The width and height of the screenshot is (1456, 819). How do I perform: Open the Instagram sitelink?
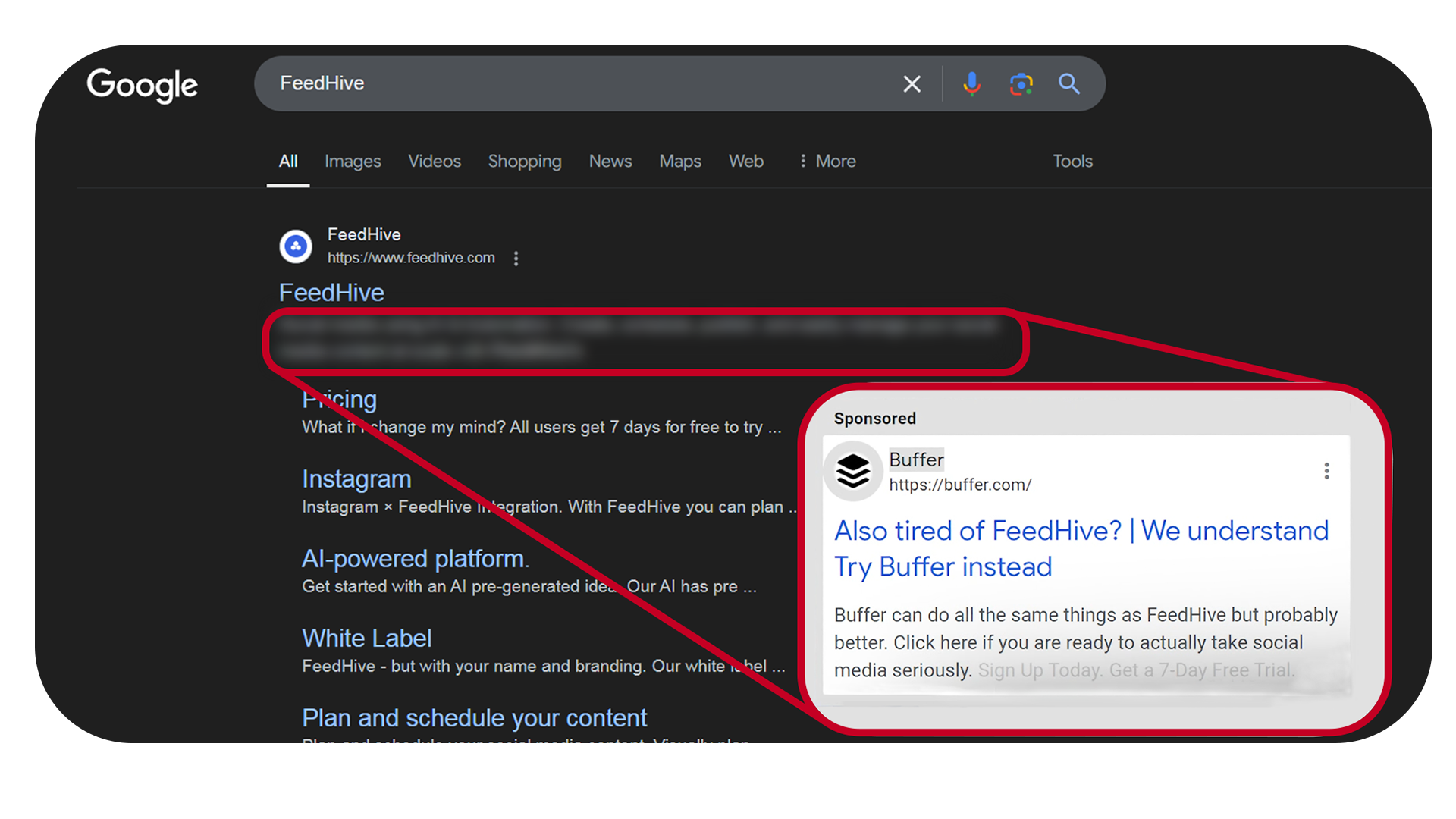[x=356, y=479]
